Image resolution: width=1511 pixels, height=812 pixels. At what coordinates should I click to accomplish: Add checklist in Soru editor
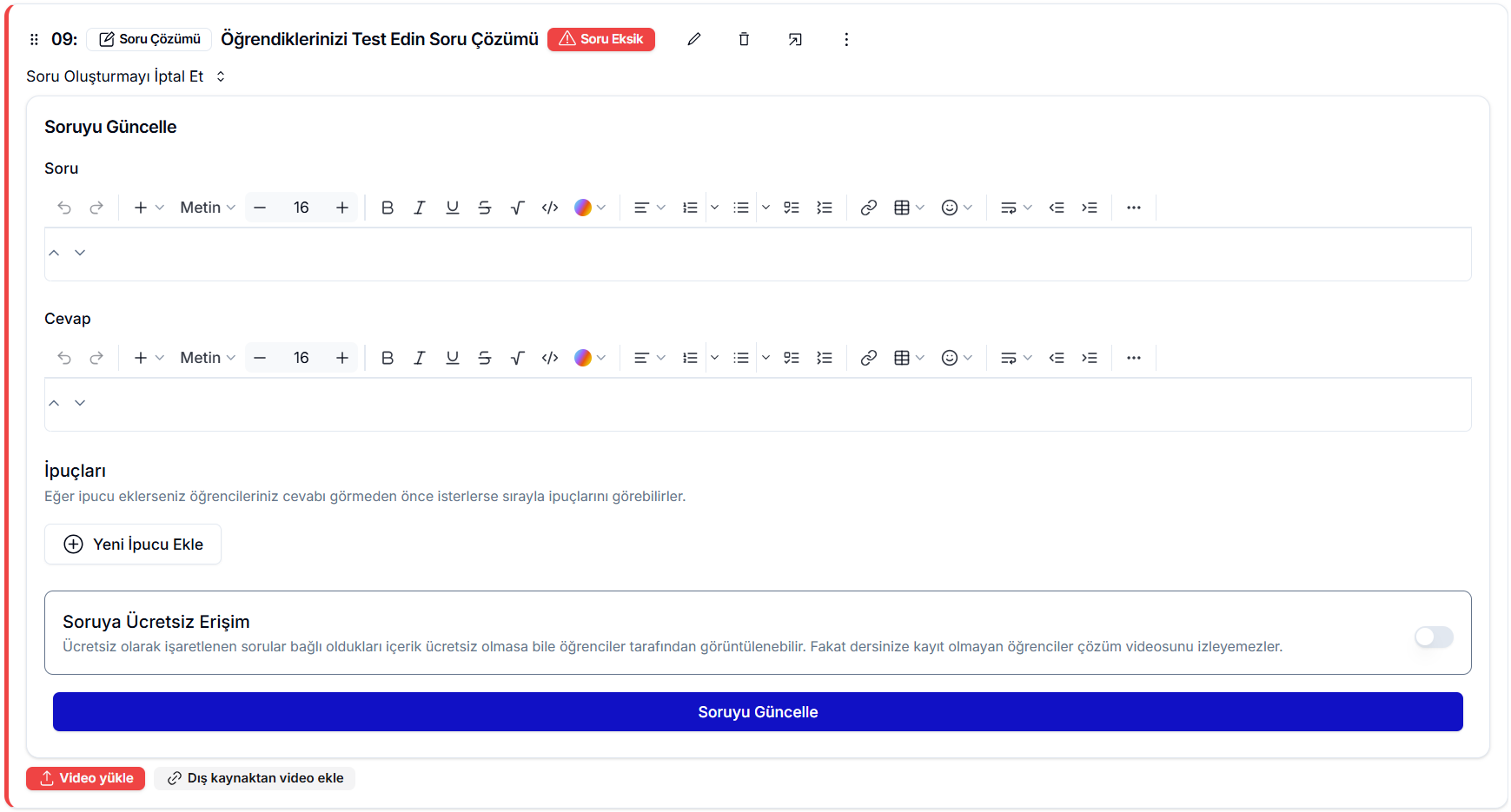pyautogui.click(x=792, y=208)
